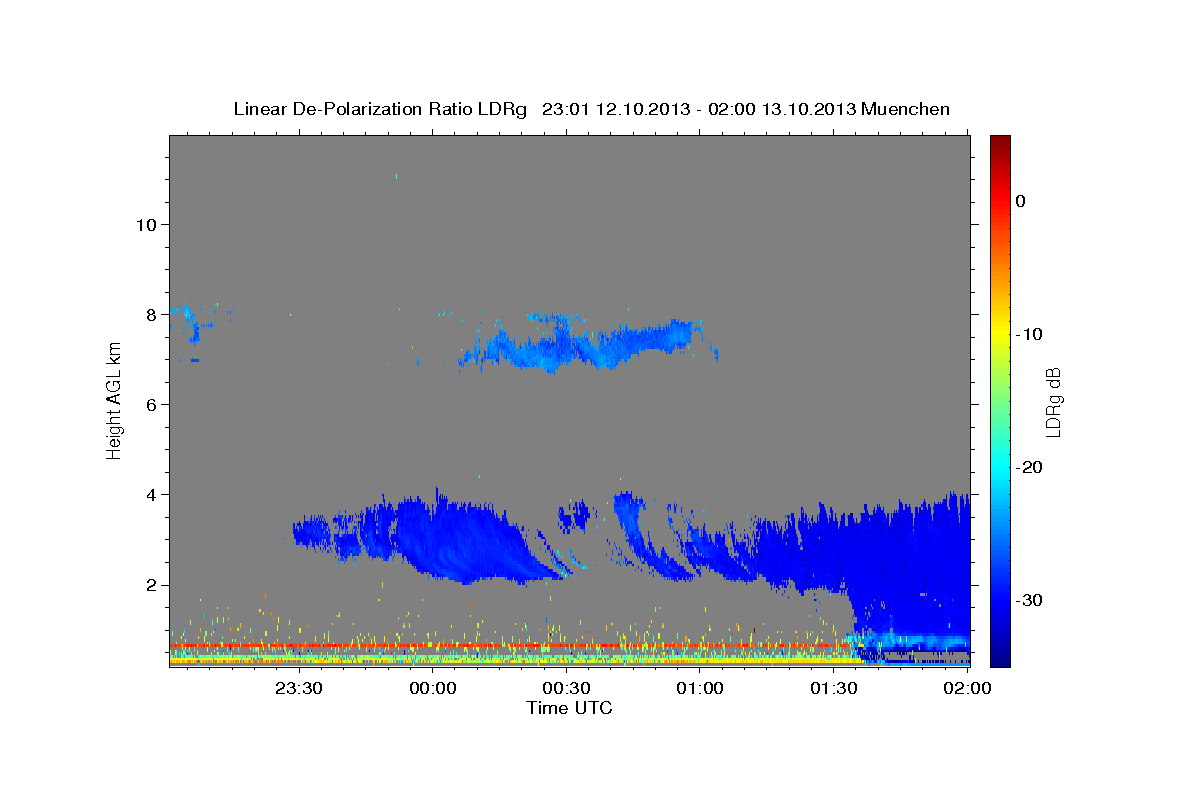1200x800 pixels.
Task: Click the colorbar value label '-30'
Action: click(x=1030, y=600)
